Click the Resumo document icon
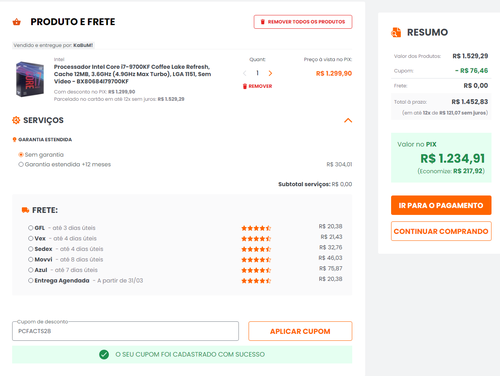Viewport: 500px width, 376px height. pos(396,32)
